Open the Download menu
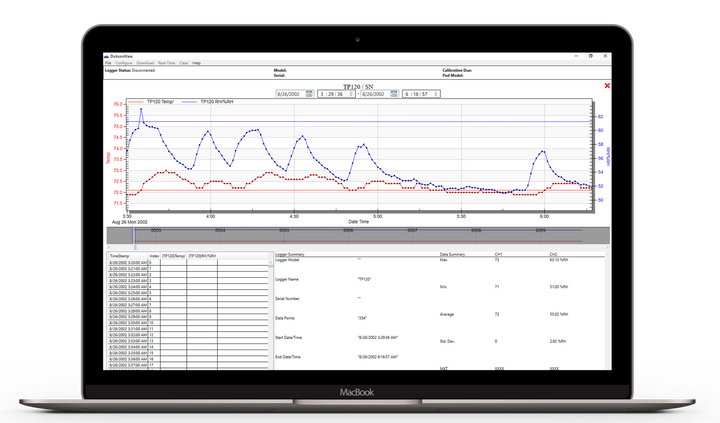The image size is (720, 423). click(x=145, y=63)
